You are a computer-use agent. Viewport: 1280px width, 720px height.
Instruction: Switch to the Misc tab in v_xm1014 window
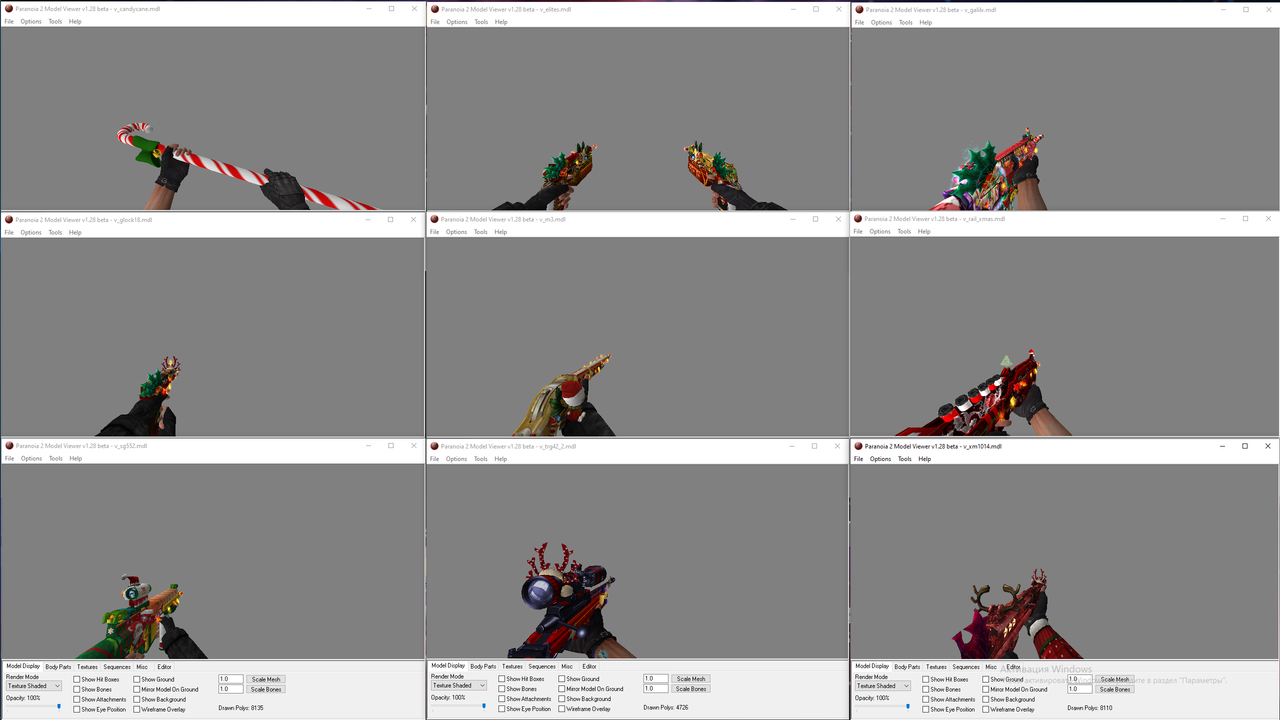pyautogui.click(x=990, y=667)
